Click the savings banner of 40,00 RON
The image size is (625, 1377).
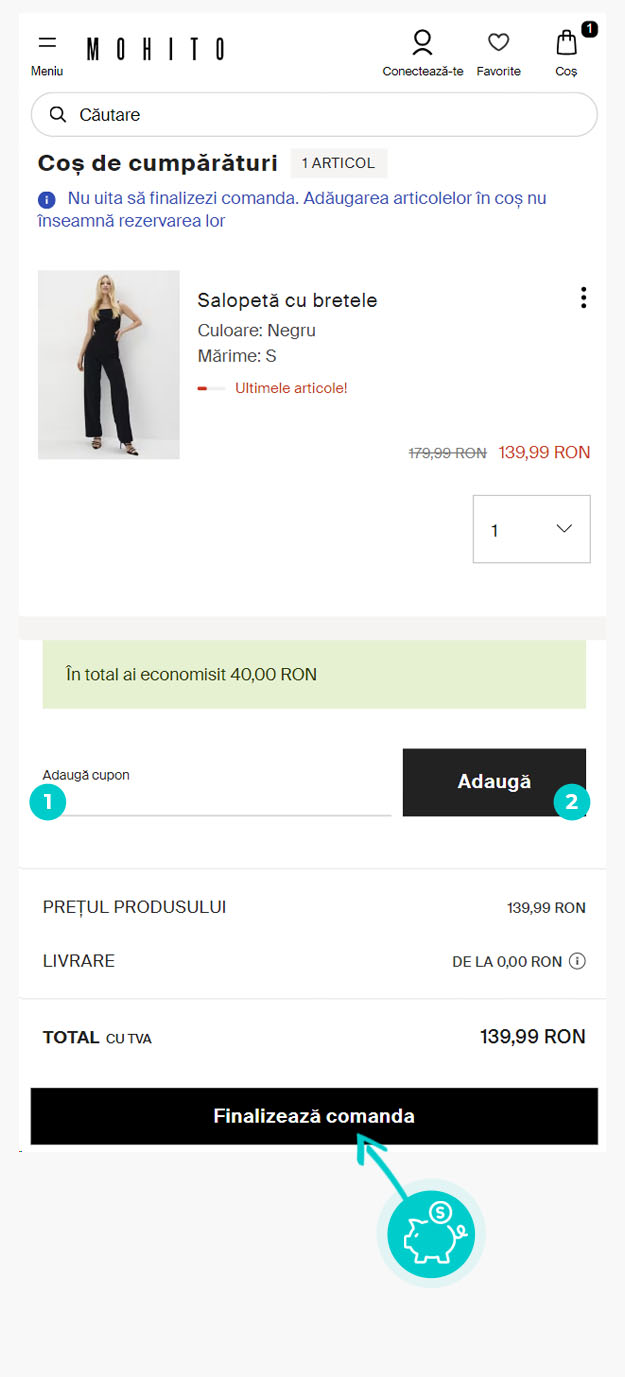click(314, 675)
